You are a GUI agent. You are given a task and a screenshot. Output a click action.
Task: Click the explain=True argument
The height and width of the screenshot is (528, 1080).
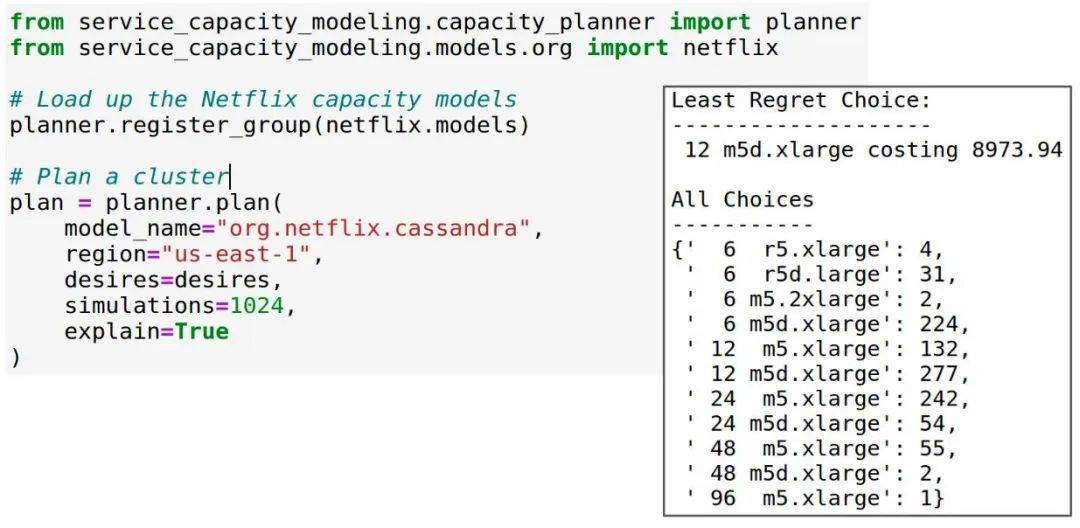pyautogui.click(x=146, y=332)
